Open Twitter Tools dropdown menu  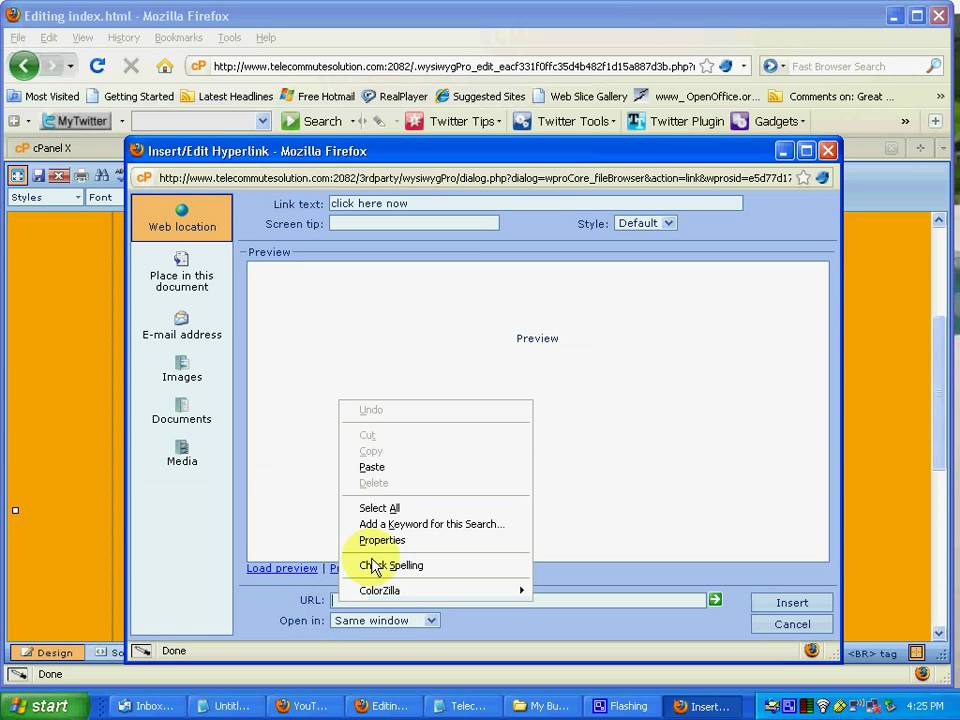tap(564, 121)
